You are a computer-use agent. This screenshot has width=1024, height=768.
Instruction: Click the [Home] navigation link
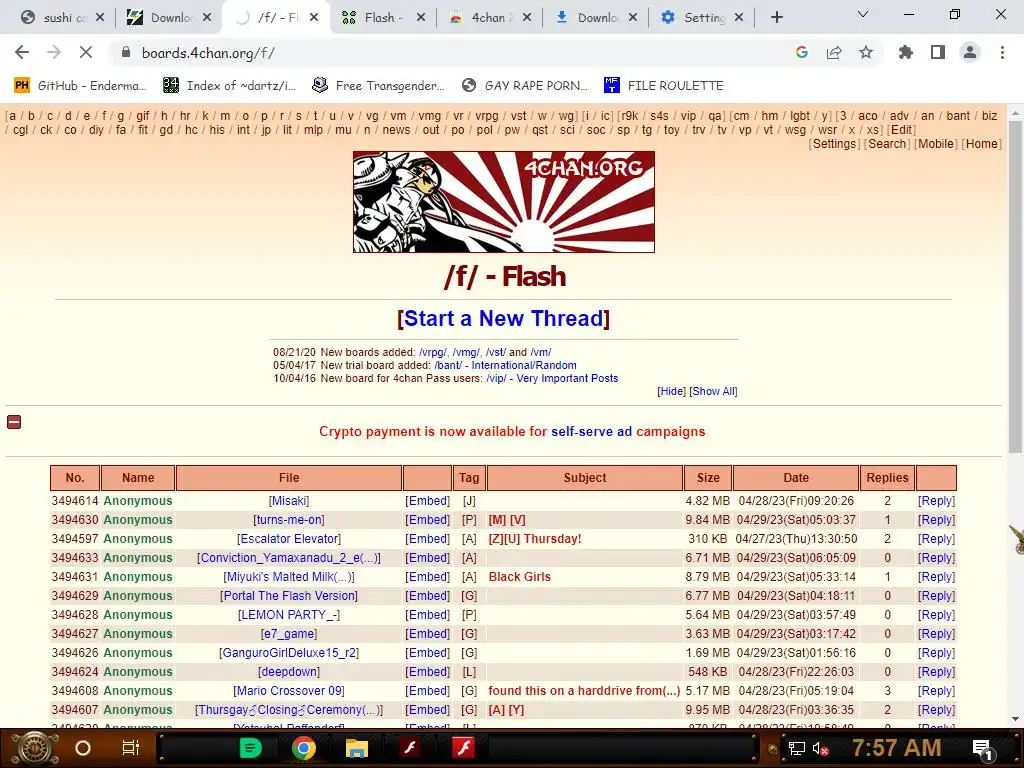click(982, 144)
